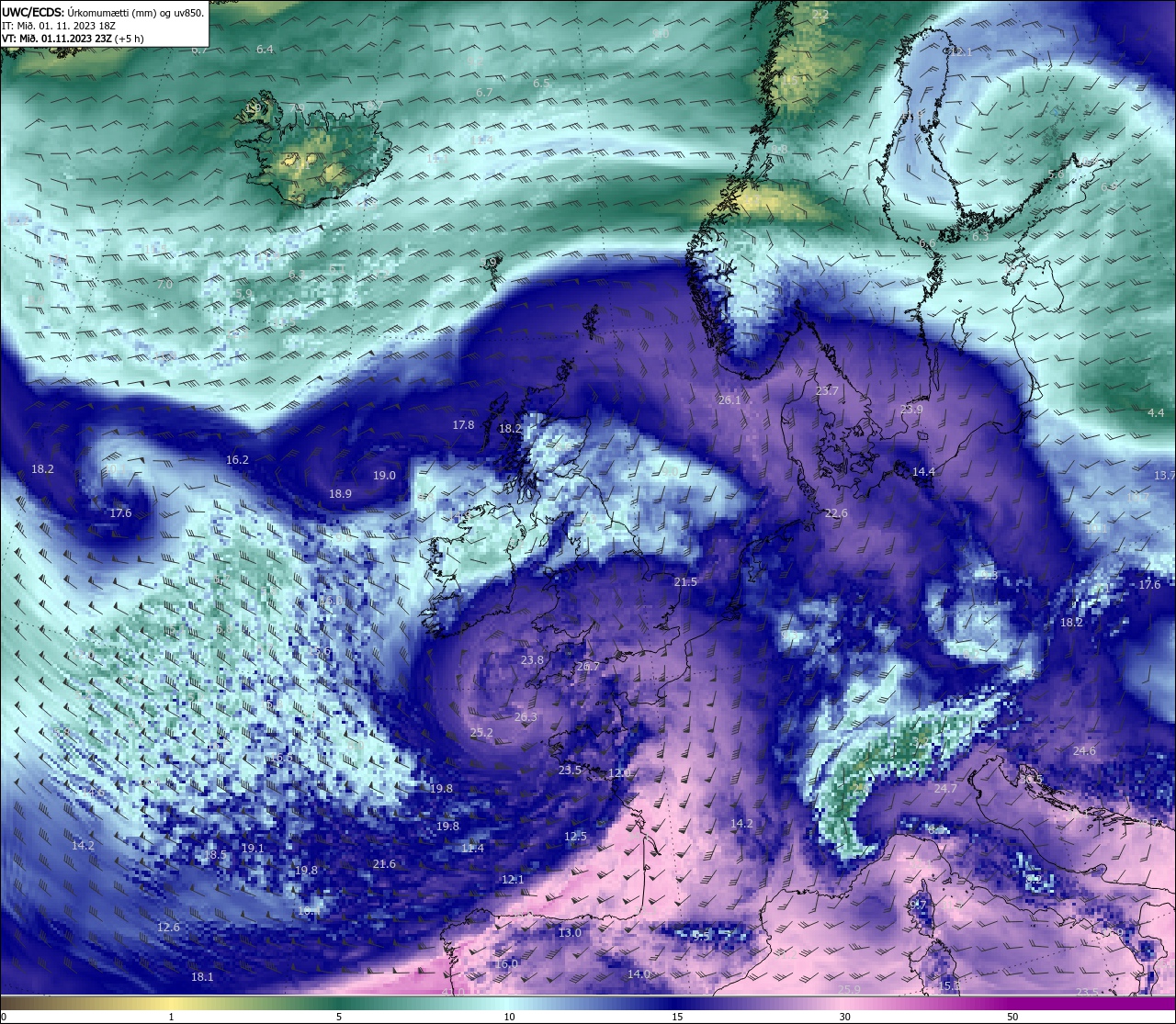The height and width of the screenshot is (1024, 1176).
Task: Click the 14.0 value label
Action: pos(639,973)
